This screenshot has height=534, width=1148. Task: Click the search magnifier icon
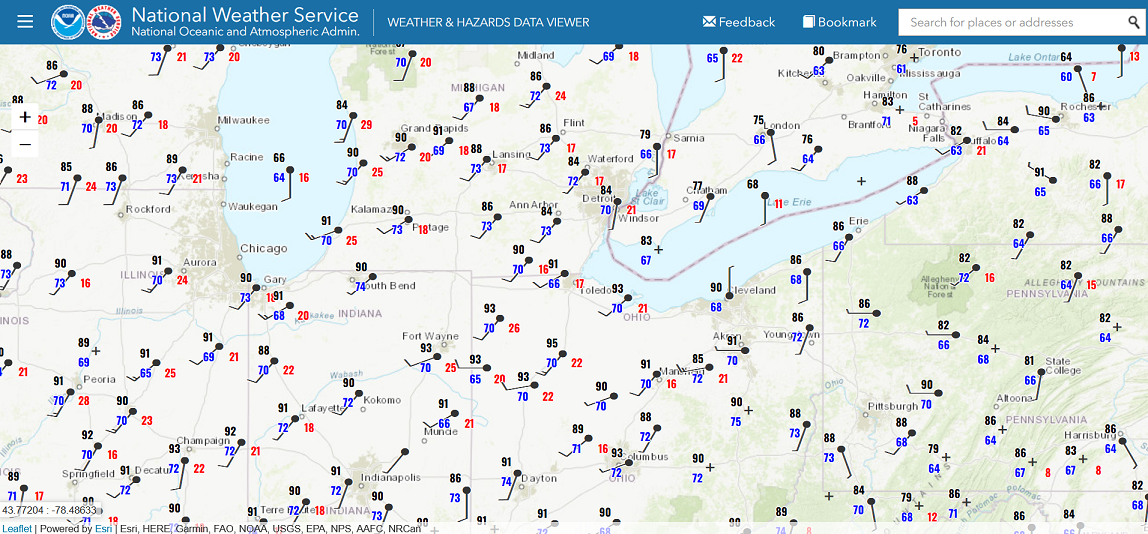pyautogui.click(x=1133, y=22)
